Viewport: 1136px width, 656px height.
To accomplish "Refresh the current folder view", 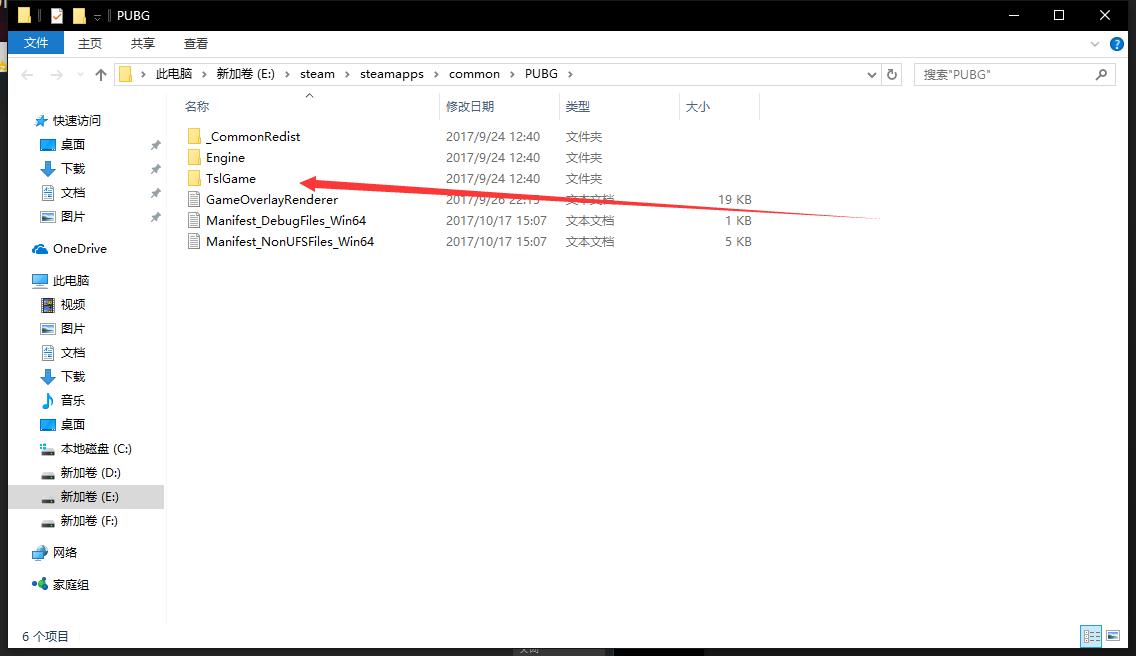I will (x=892, y=74).
